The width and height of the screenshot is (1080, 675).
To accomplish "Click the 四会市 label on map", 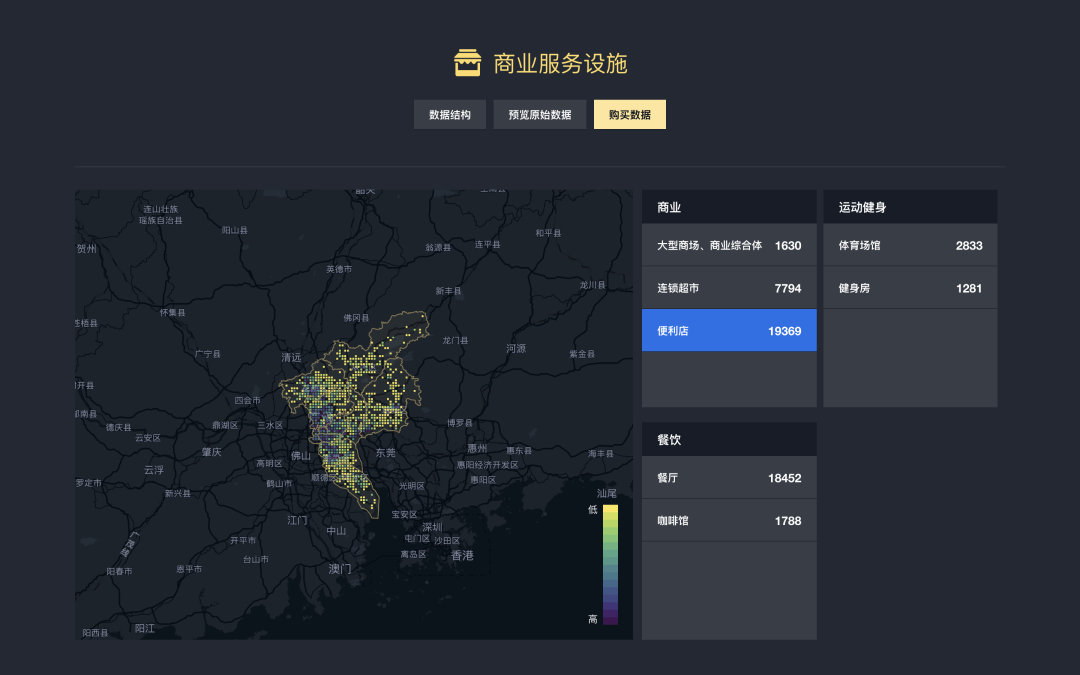I will tap(247, 400).
